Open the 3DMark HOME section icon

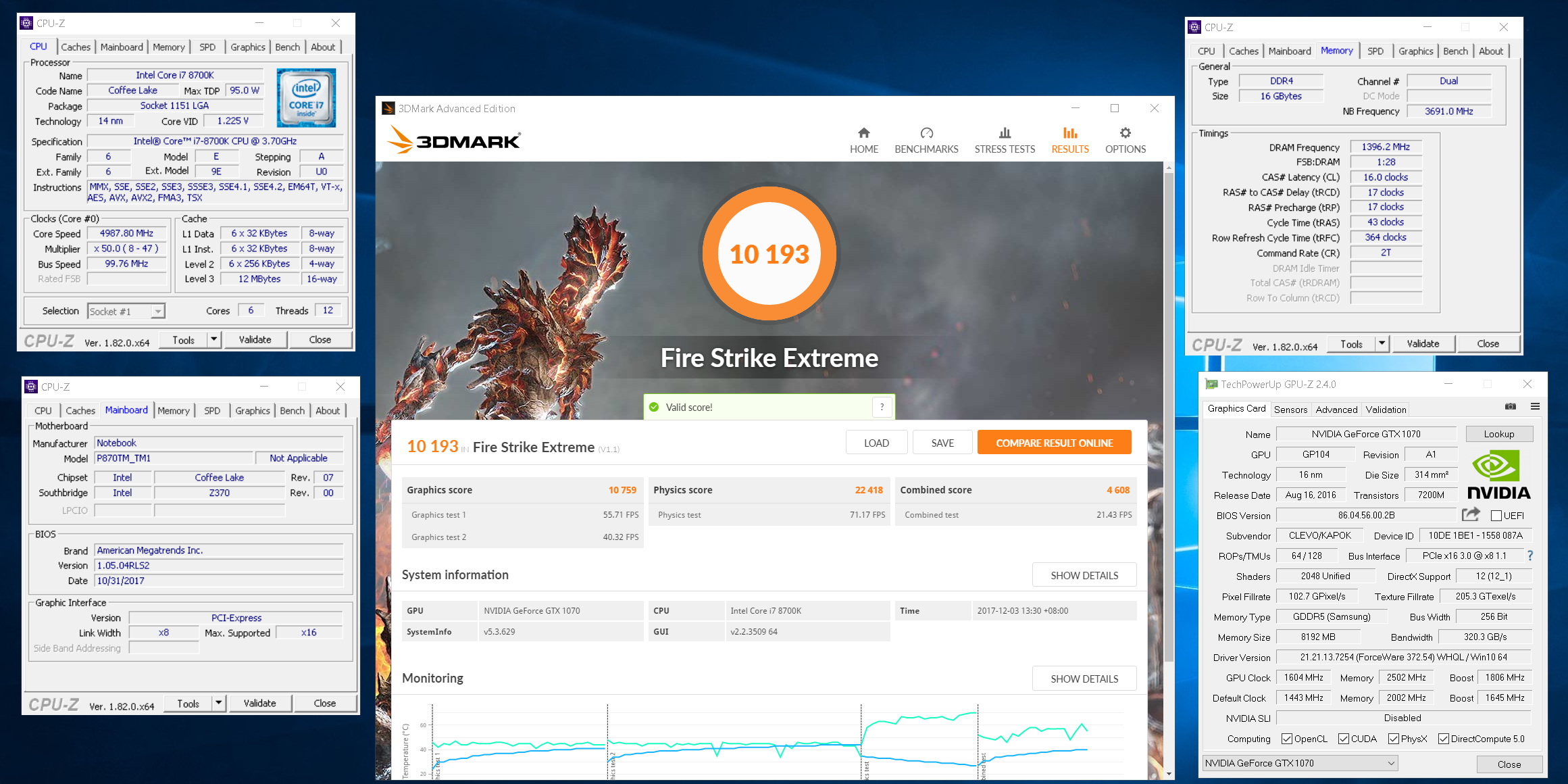click(863, 133)
